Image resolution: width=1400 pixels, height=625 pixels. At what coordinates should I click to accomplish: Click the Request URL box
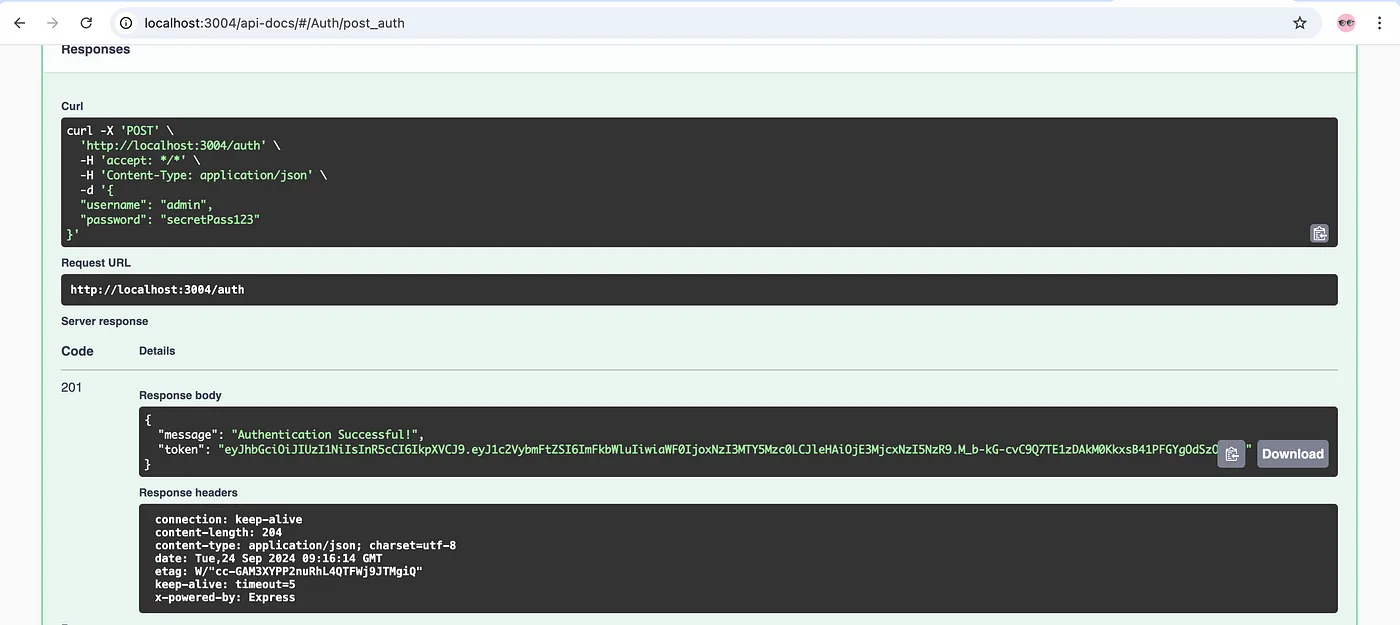point(698,290)
